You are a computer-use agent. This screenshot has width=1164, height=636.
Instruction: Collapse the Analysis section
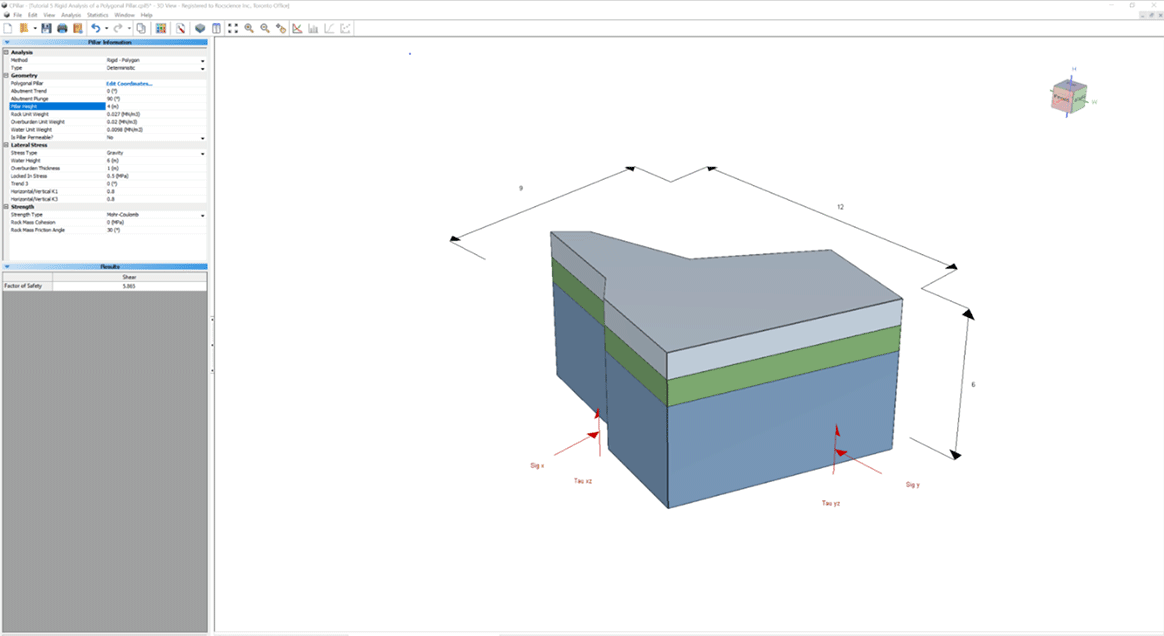point(6,52)
